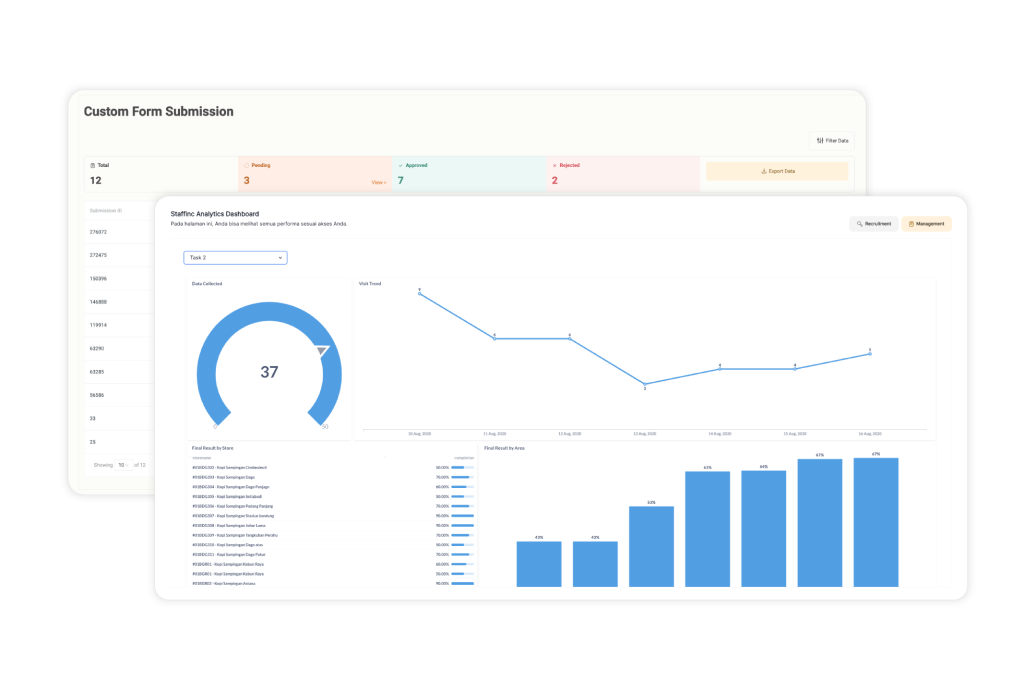
Task: Click the completion bar for Tangkuban Perahu
Action: click(462, 535)
